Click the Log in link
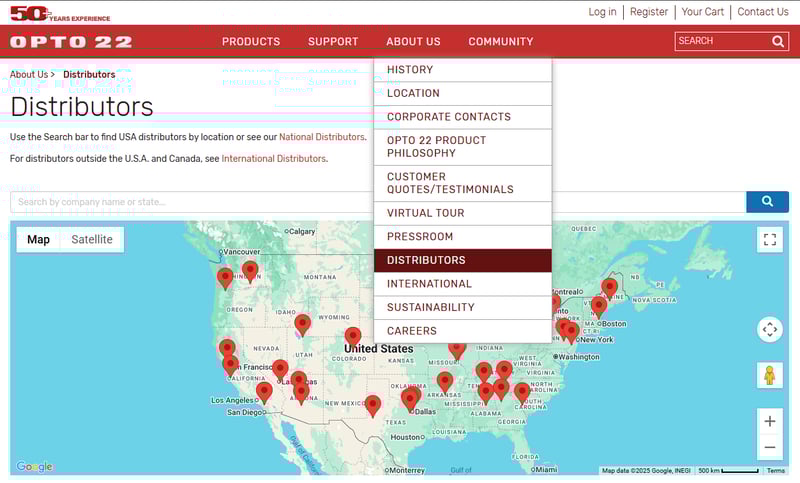Image resolution: width=800 pixels, height=483 pixels. (x=602, y=12)
